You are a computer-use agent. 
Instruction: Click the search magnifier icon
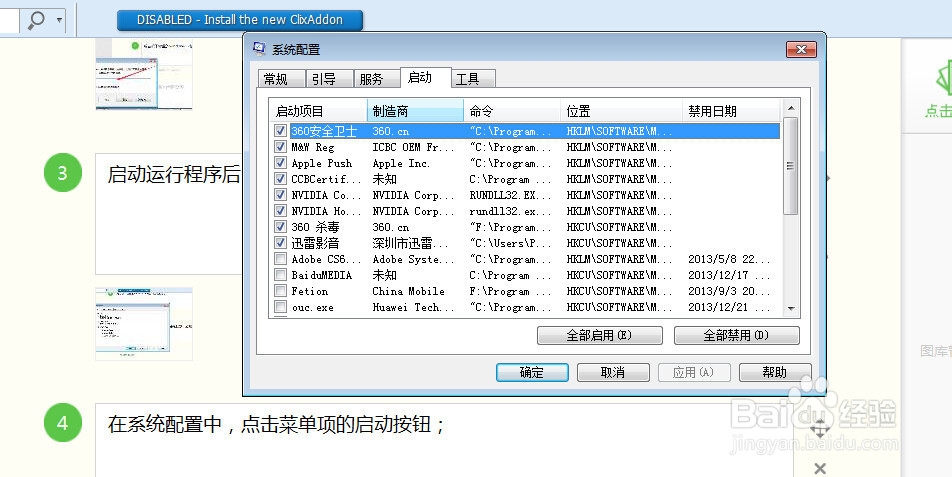tap(36, 20)
